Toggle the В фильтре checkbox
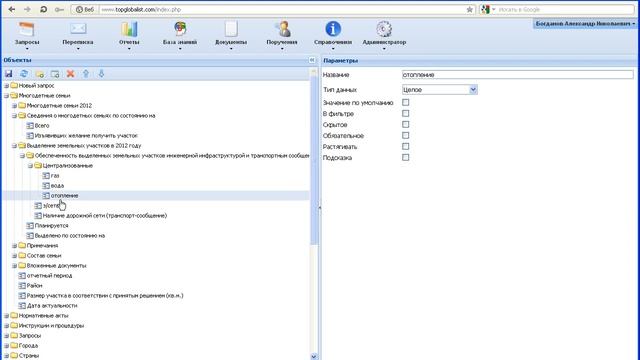 405,113
